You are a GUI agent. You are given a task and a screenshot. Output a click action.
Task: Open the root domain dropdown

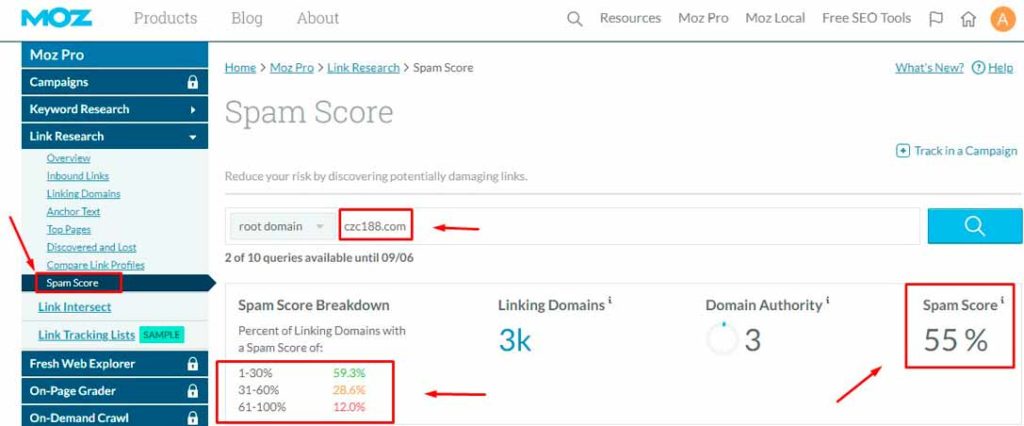tap(282, 227)
